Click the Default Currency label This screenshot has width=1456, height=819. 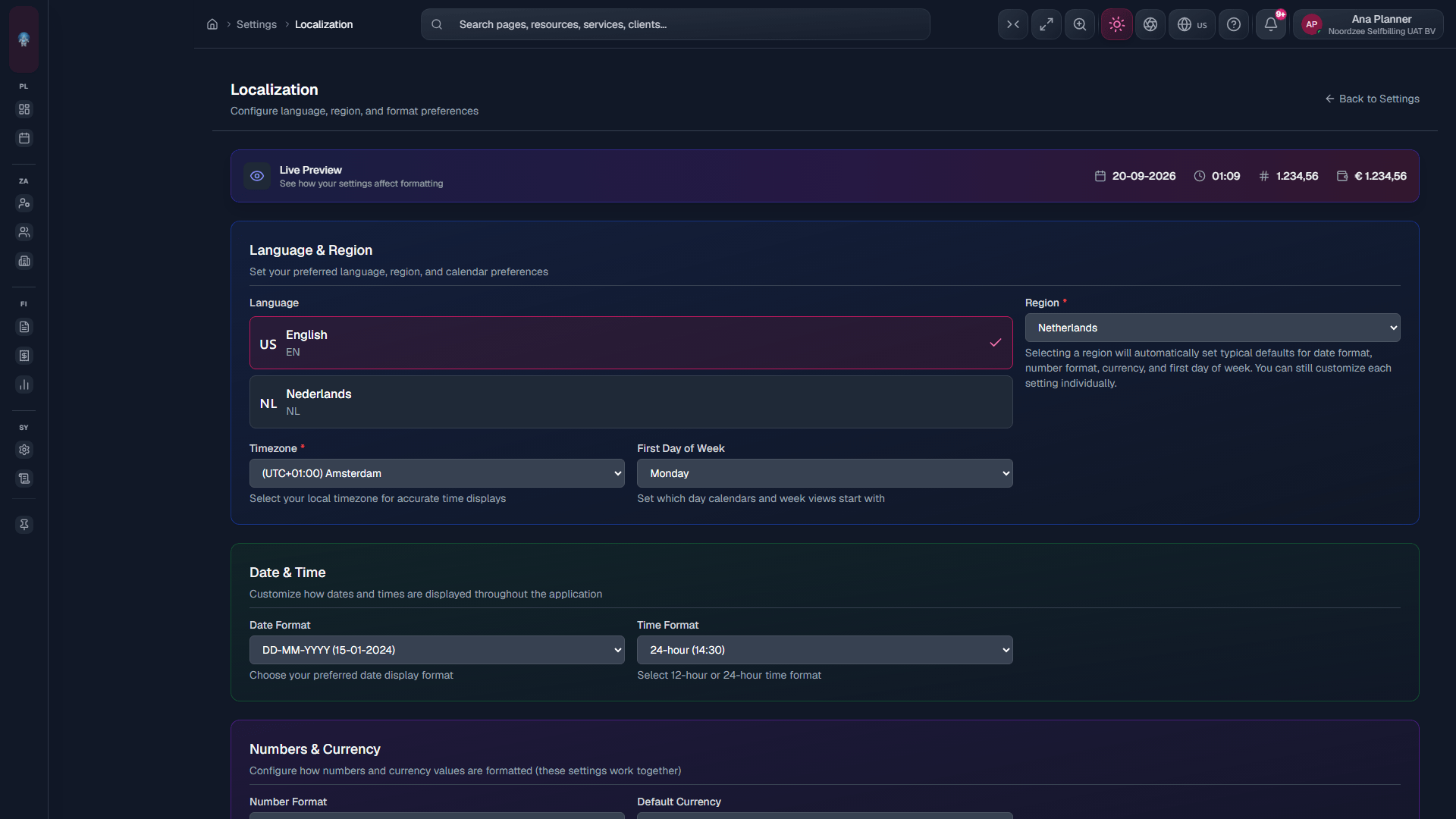pyautogui.click(x=679, y=802)
